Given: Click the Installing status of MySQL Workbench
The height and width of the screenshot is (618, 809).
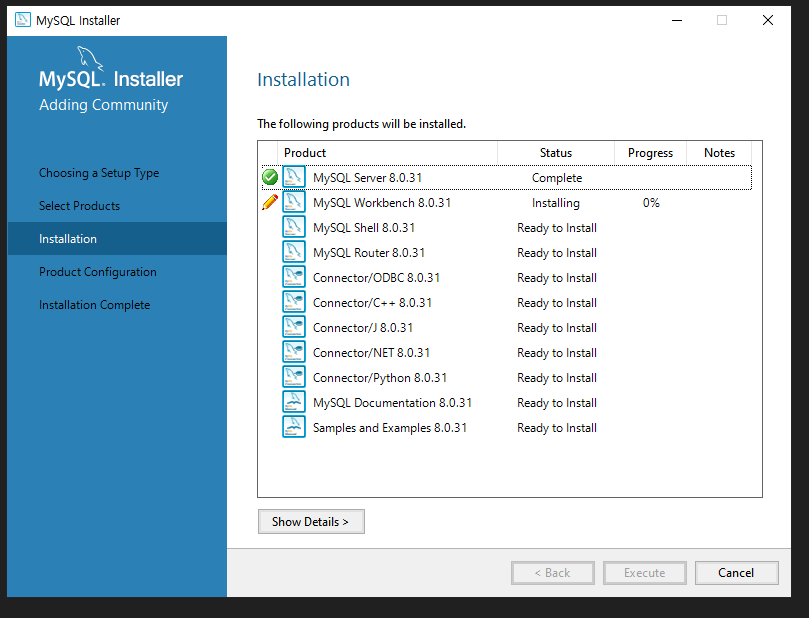Looking at the screenshot, I should [x=556, y=203].
